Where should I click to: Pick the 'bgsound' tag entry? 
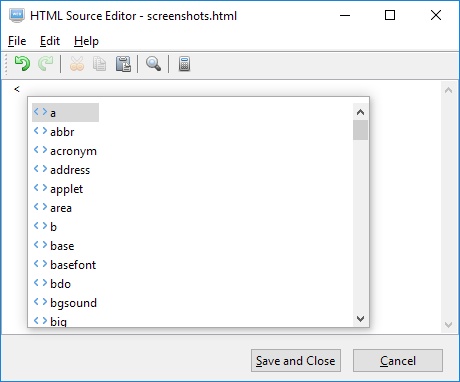(65, 303)
